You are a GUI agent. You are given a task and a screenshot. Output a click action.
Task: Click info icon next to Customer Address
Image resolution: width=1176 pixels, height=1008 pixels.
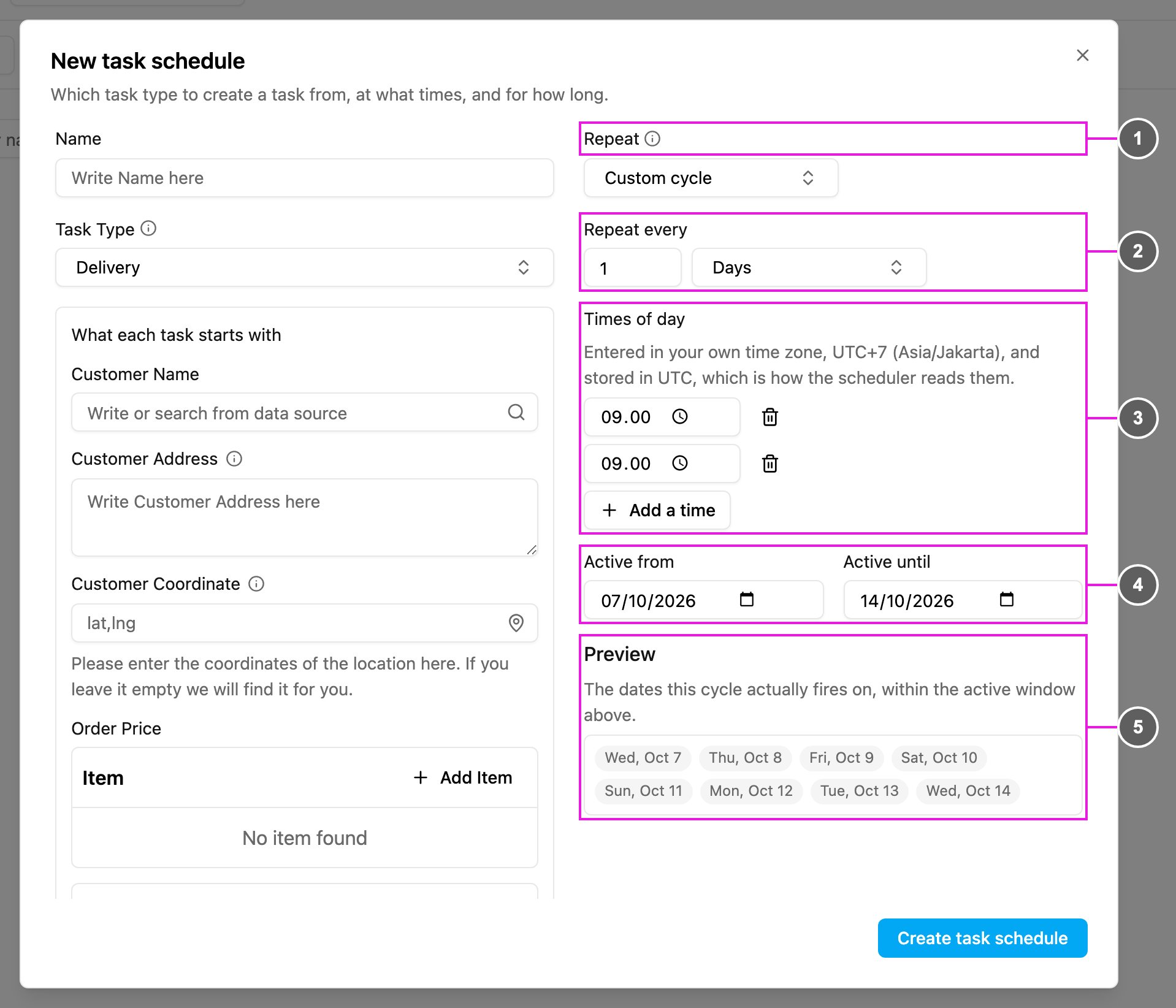(234, 459)
